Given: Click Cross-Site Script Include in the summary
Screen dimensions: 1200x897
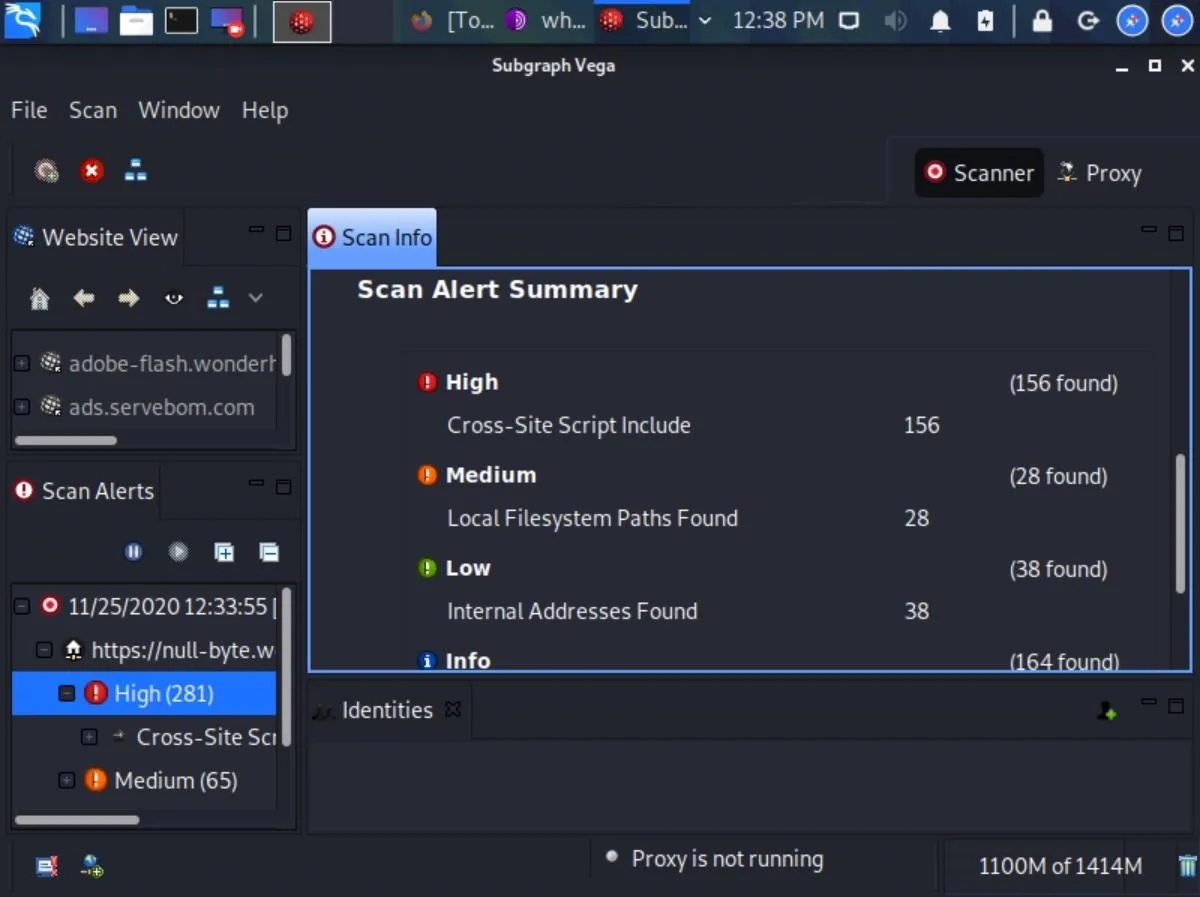Looking at the screenshot, I should [x=568, y=425].
